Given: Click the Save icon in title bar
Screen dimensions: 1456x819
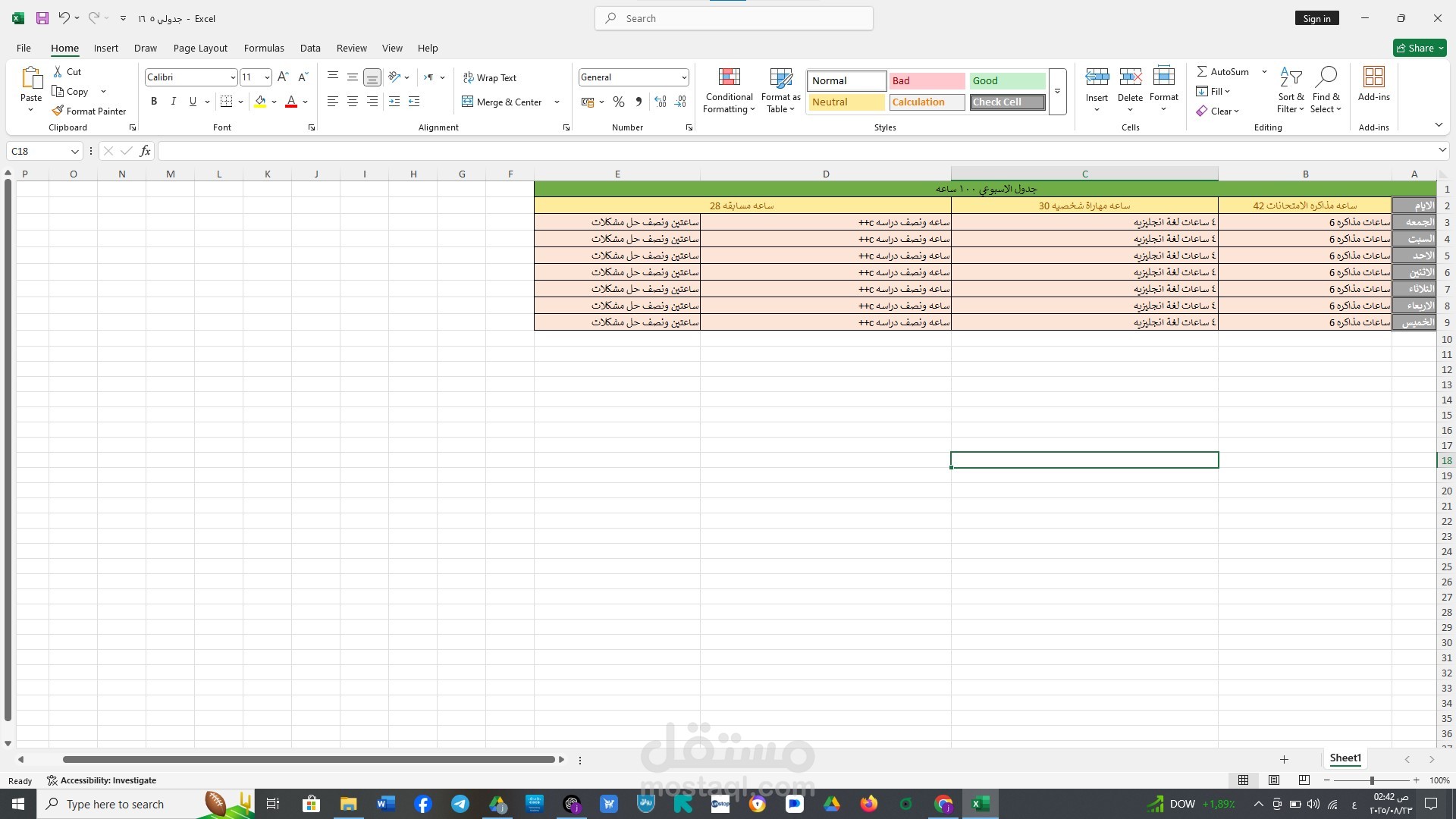Looking at the screenshot, I should (42, 18).
